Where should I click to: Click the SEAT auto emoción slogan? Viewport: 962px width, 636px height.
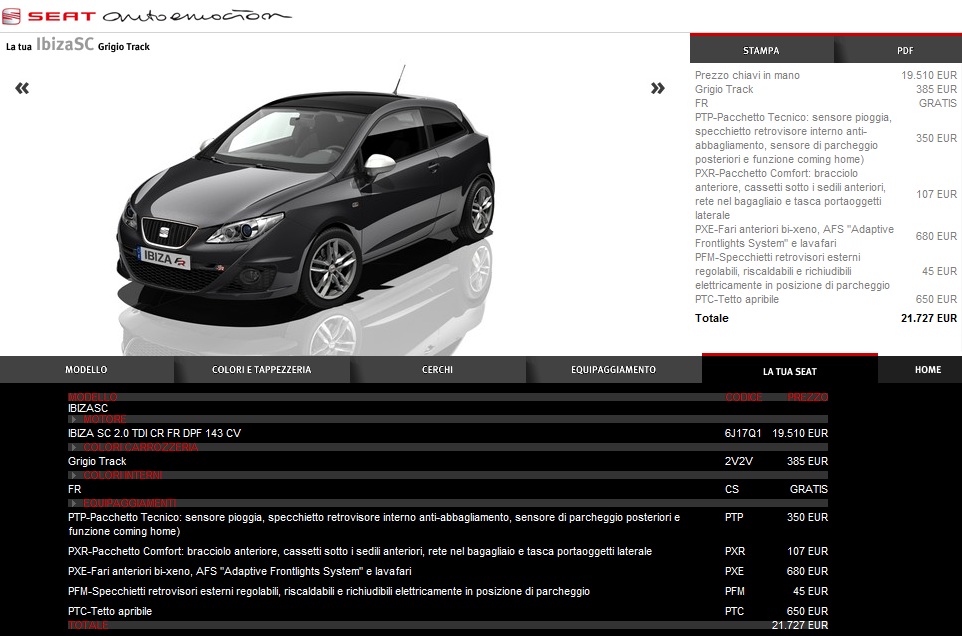(196, 16)
